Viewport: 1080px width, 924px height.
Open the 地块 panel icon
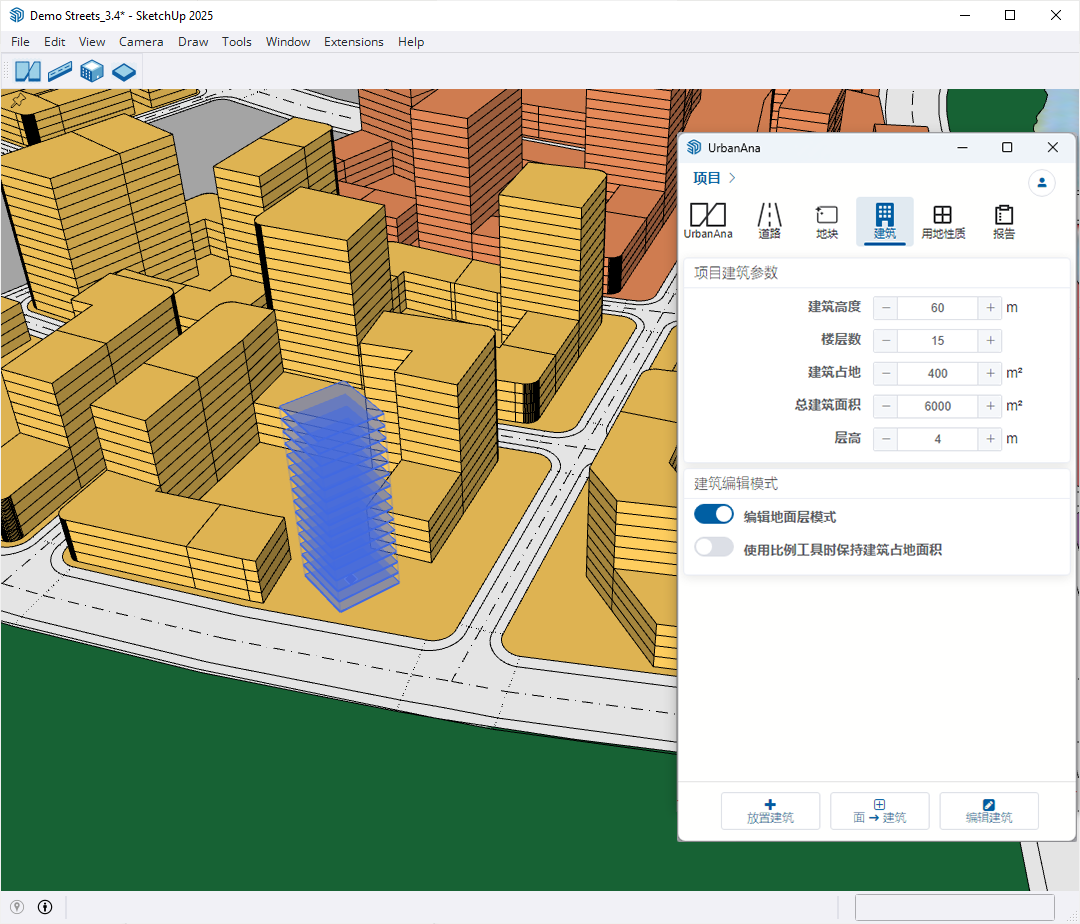coord(826,221)
